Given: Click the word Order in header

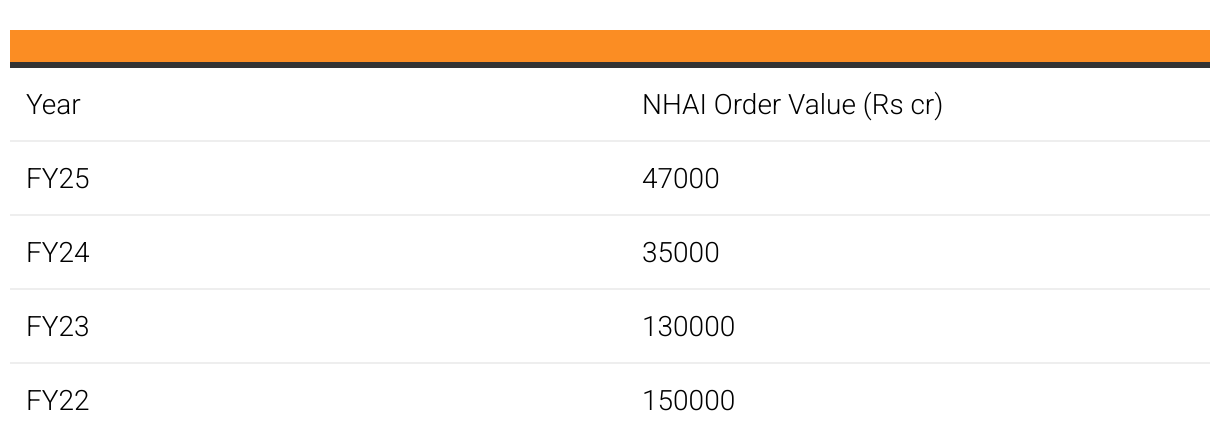Looking at the screenshot, I should point(745,105).
